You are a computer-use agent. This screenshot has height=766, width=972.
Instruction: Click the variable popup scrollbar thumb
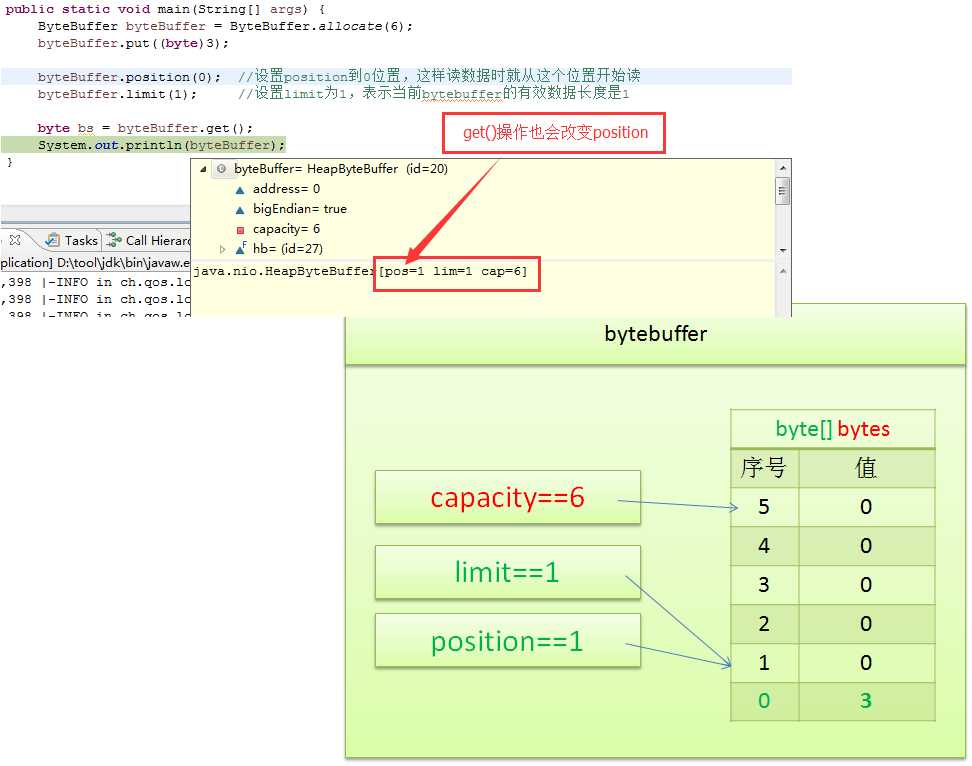[782, 191]
